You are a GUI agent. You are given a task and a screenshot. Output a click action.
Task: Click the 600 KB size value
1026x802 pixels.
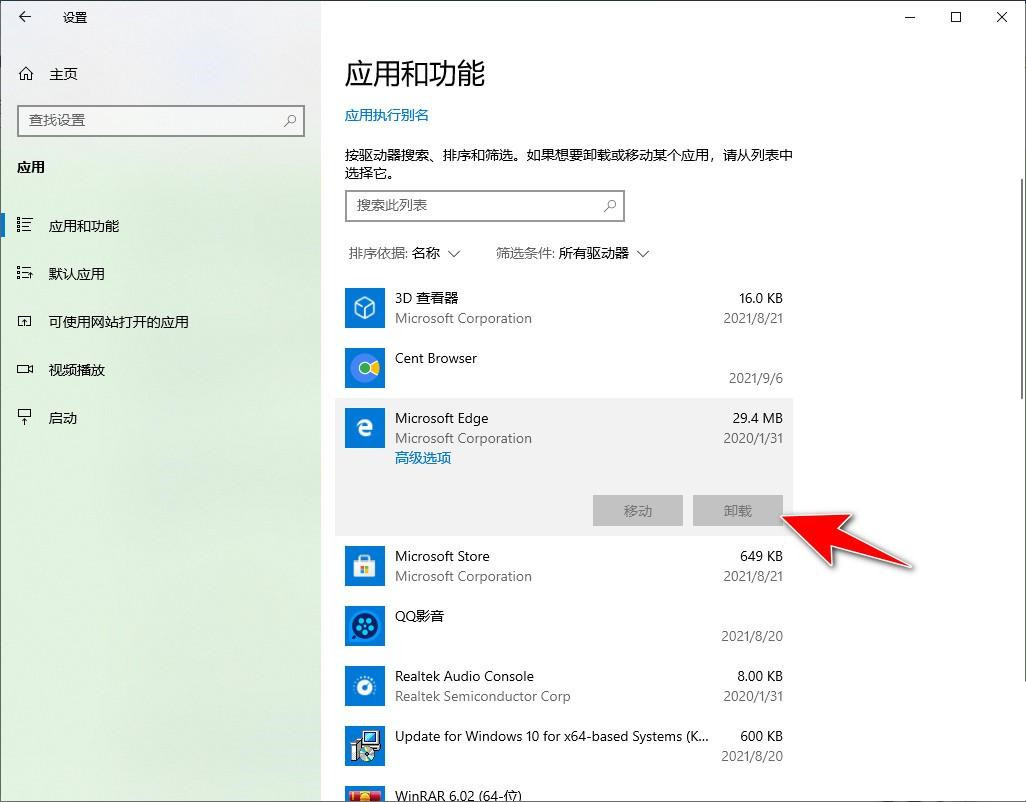coord(761,737)
